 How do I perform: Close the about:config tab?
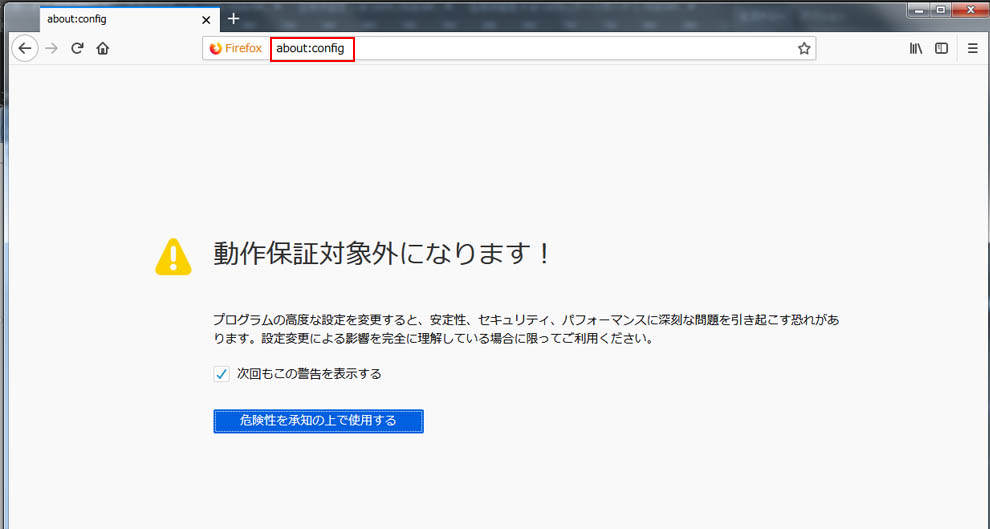pos(206,19)
